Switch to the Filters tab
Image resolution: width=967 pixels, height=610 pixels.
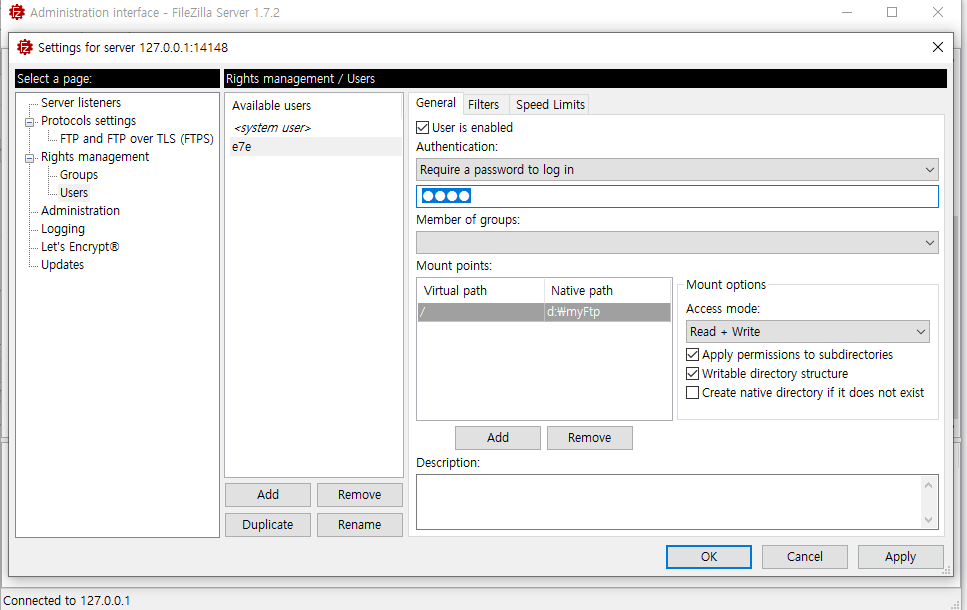coord(484,105)
